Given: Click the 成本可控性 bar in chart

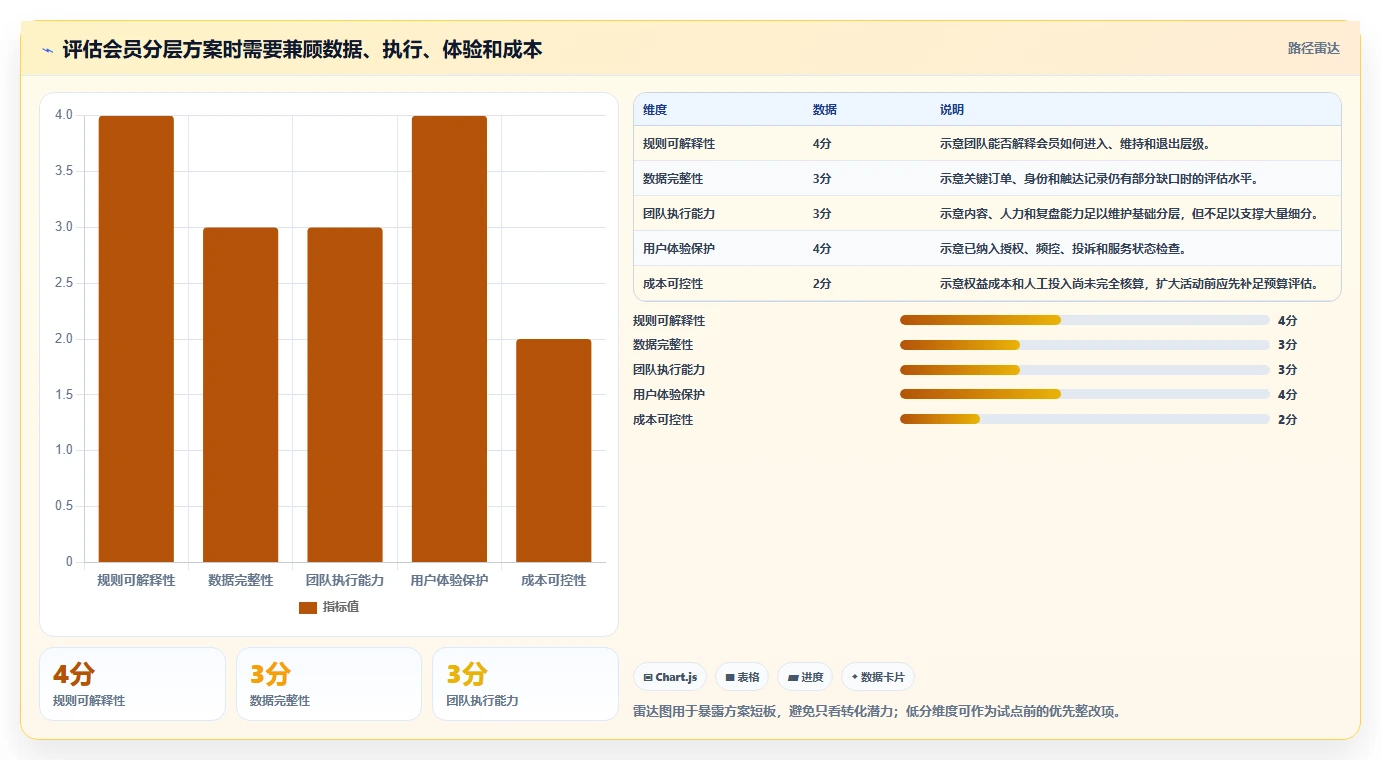Looking at the screenshot, I should coord(554,451).
